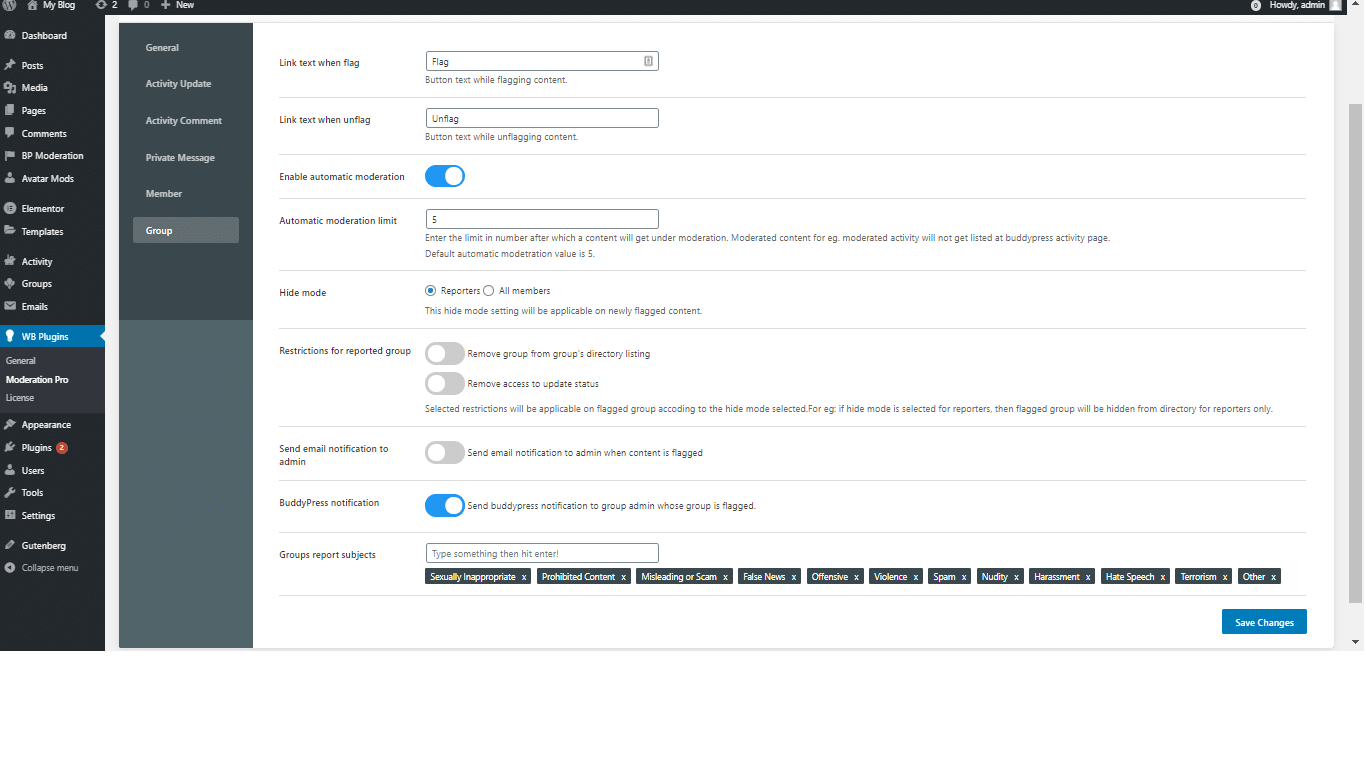Screen dimensions: 1366x768
Task: Open the License submenu link
Action: click(x=20, y=398)
